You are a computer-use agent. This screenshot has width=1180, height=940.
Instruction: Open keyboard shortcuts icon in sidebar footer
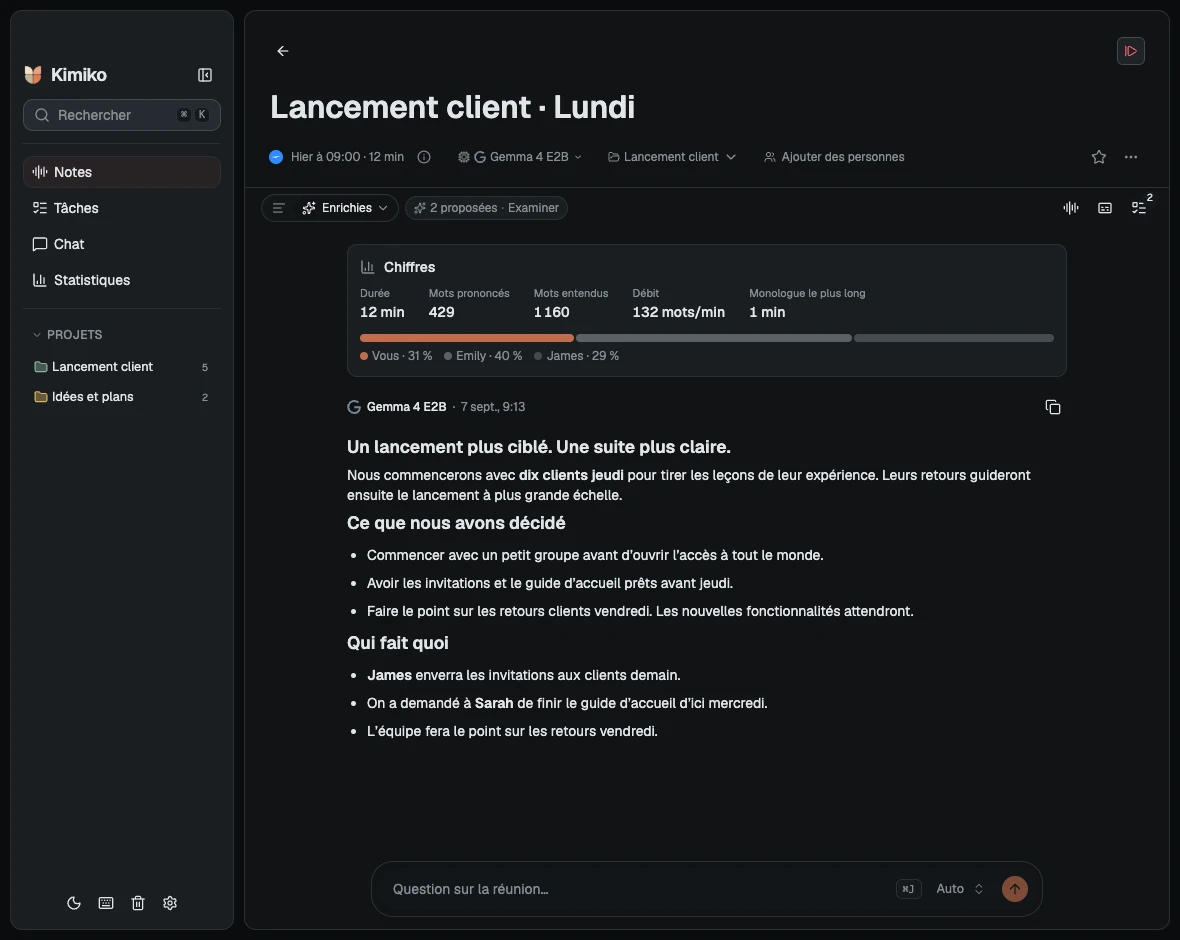(106, 903)
